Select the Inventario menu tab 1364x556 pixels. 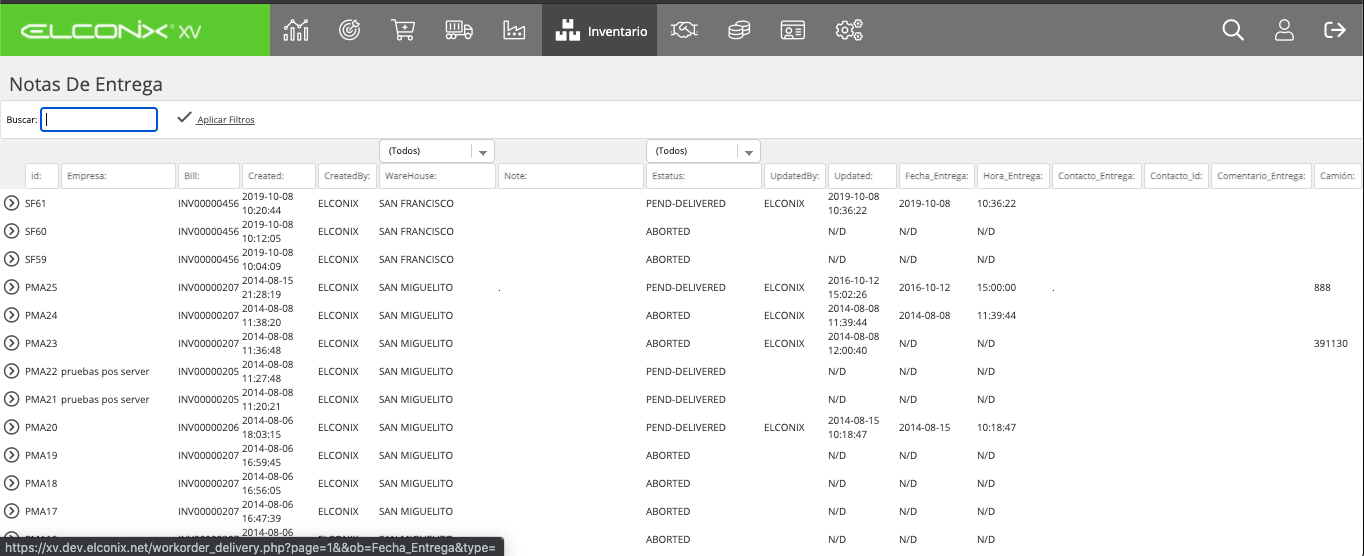click(600, 30)
